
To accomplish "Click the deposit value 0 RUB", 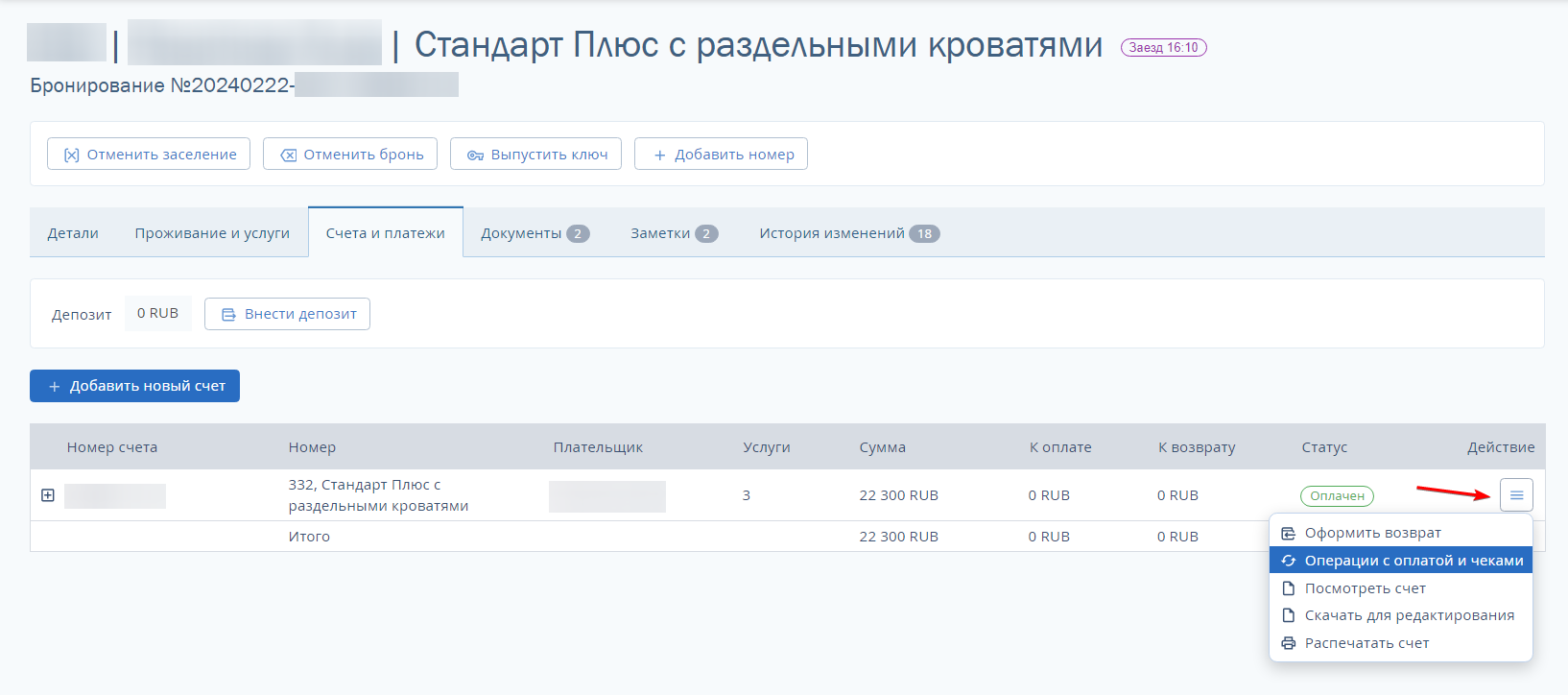I will coord(157,313).
